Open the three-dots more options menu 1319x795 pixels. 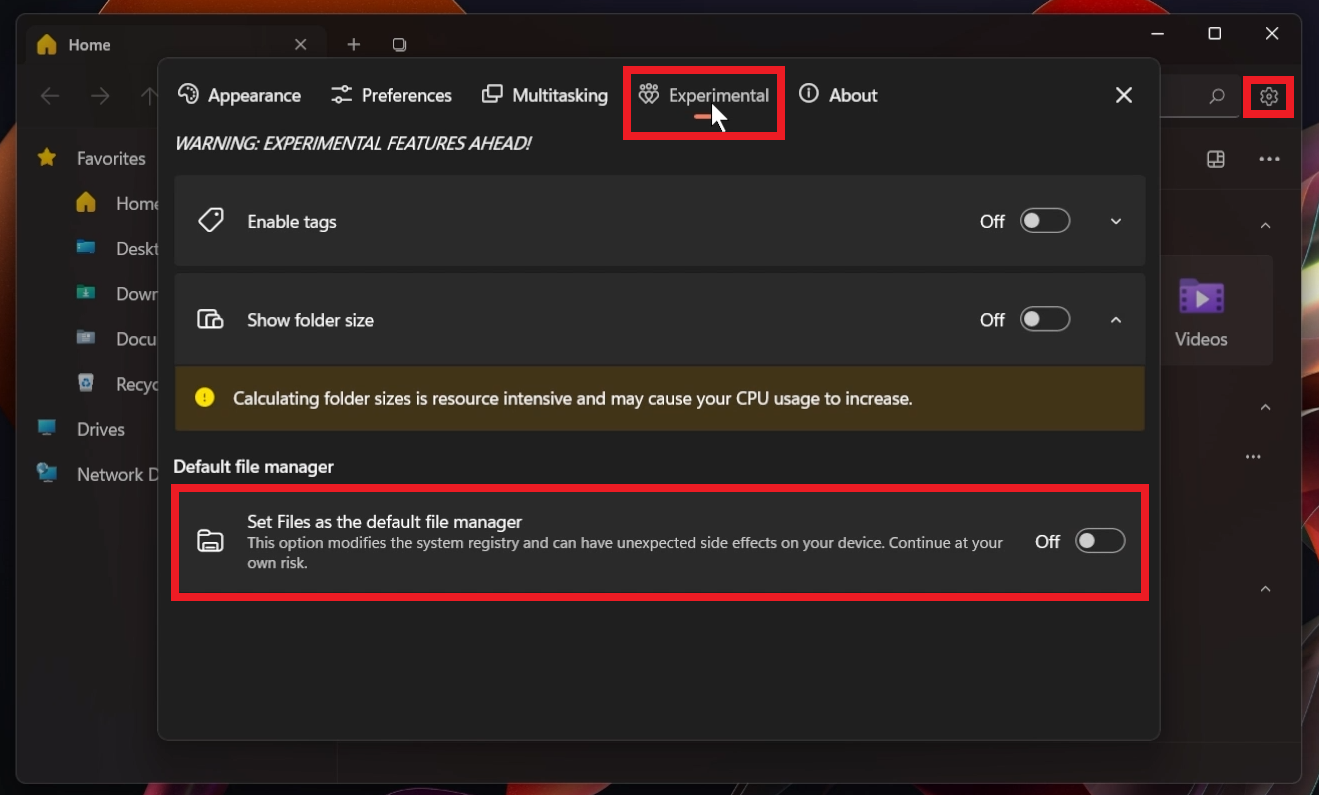click(x=1269, y=159)
